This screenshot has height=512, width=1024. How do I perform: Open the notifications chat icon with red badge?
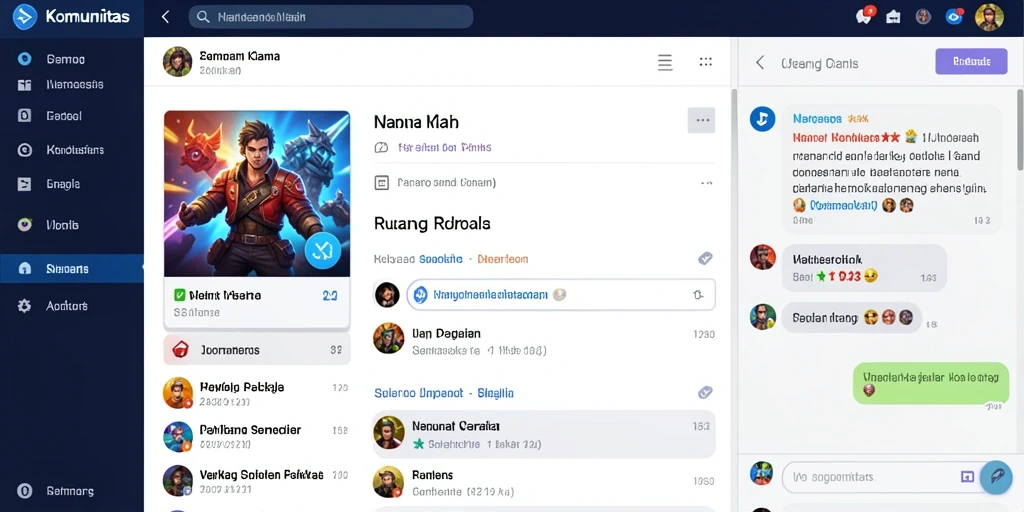click(x=865, y=16)
